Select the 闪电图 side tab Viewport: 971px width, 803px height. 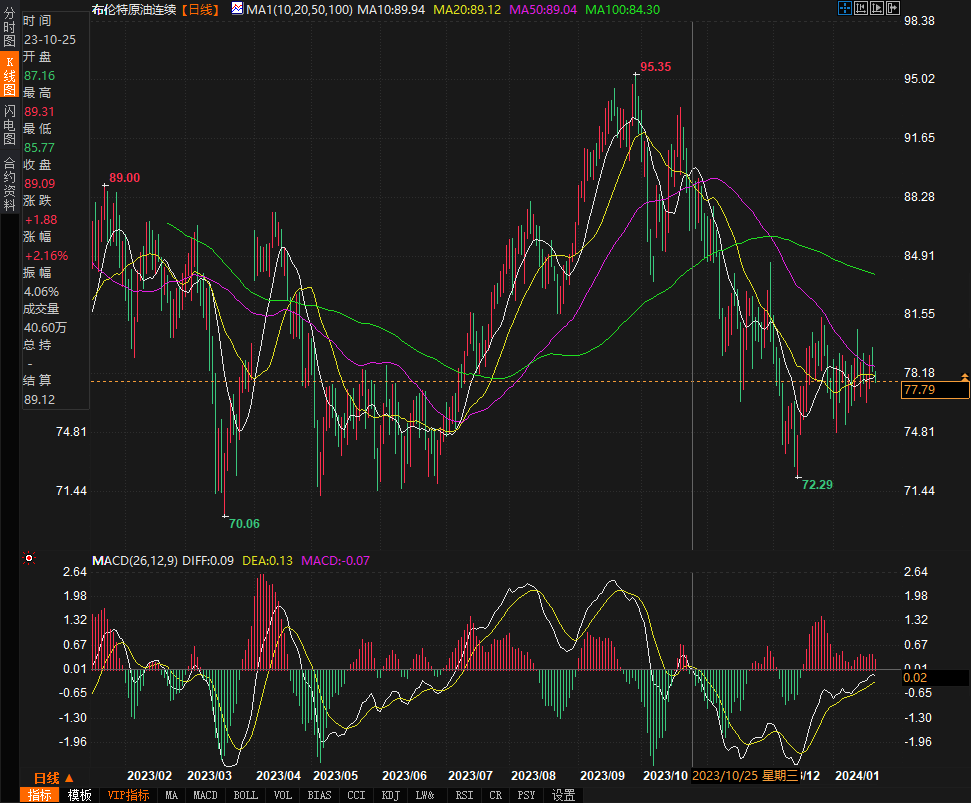point(9,125)
